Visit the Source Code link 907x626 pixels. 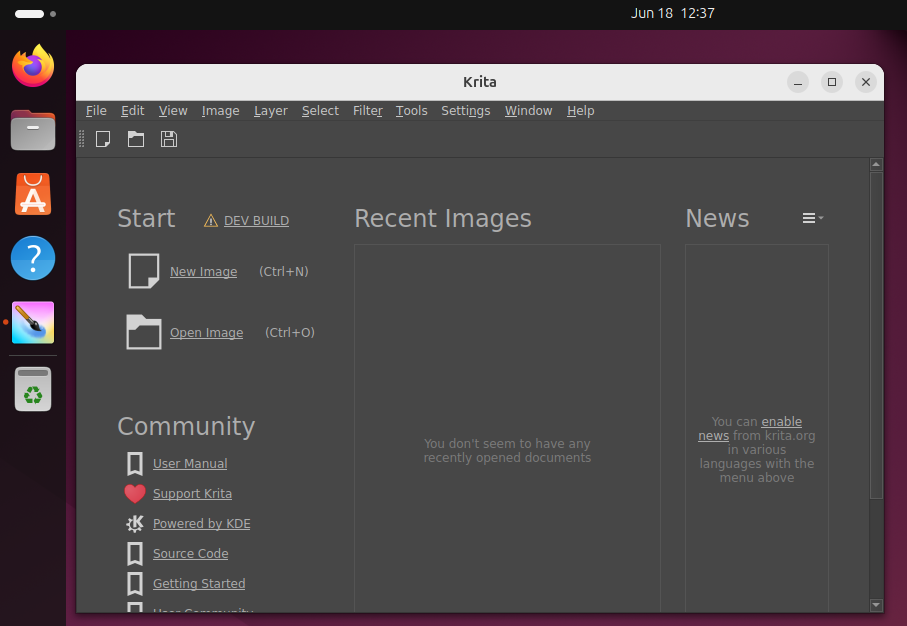click(x=190, y=554)
